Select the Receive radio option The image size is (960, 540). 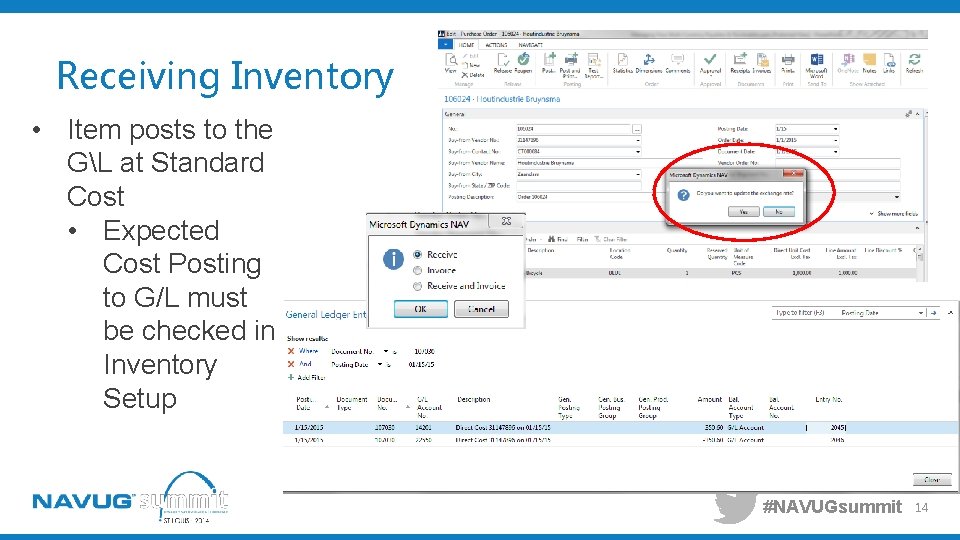click(418, 254)
